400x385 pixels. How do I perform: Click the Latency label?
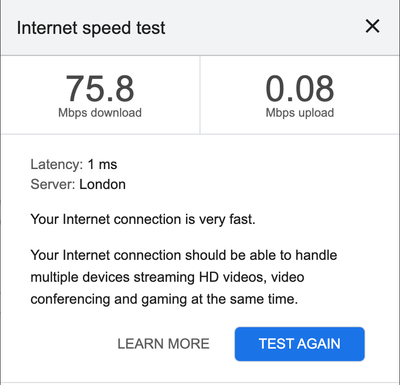[x=57, y=164]
